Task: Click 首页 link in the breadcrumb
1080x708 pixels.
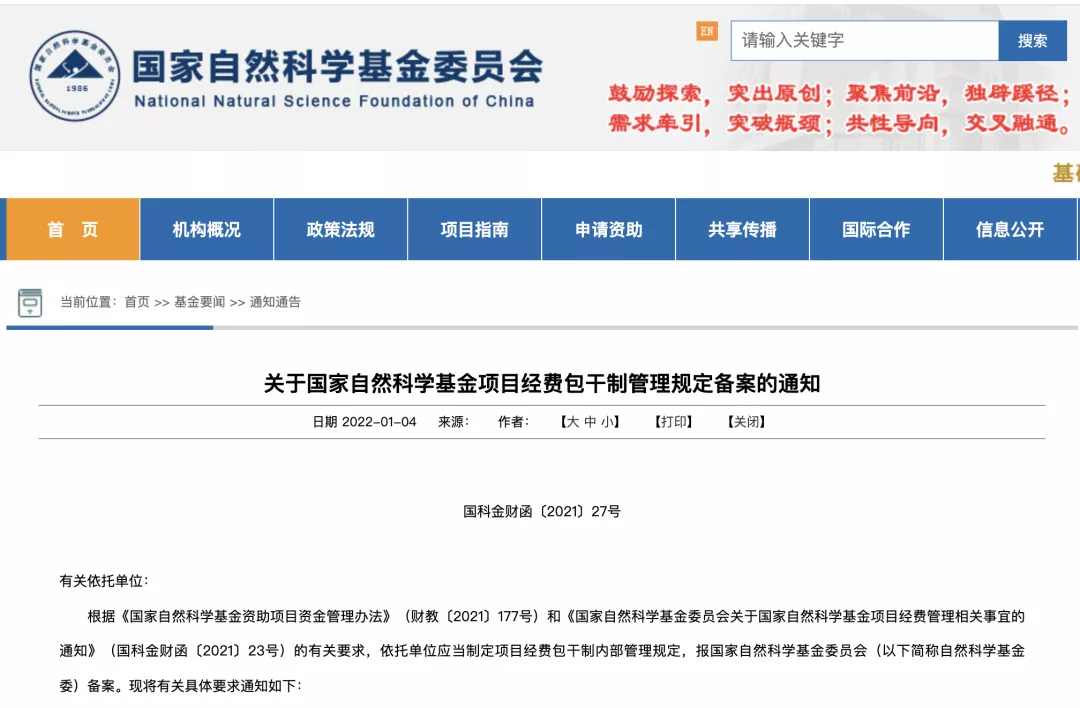Action: (x=137, y=302)
